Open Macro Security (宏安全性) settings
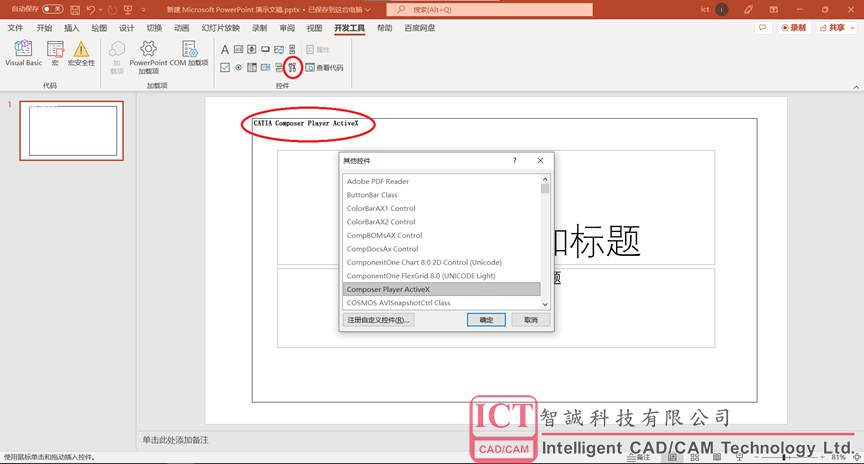Viewport: 864px width, 464px height. pyautogui.click(x=81, y=54)
